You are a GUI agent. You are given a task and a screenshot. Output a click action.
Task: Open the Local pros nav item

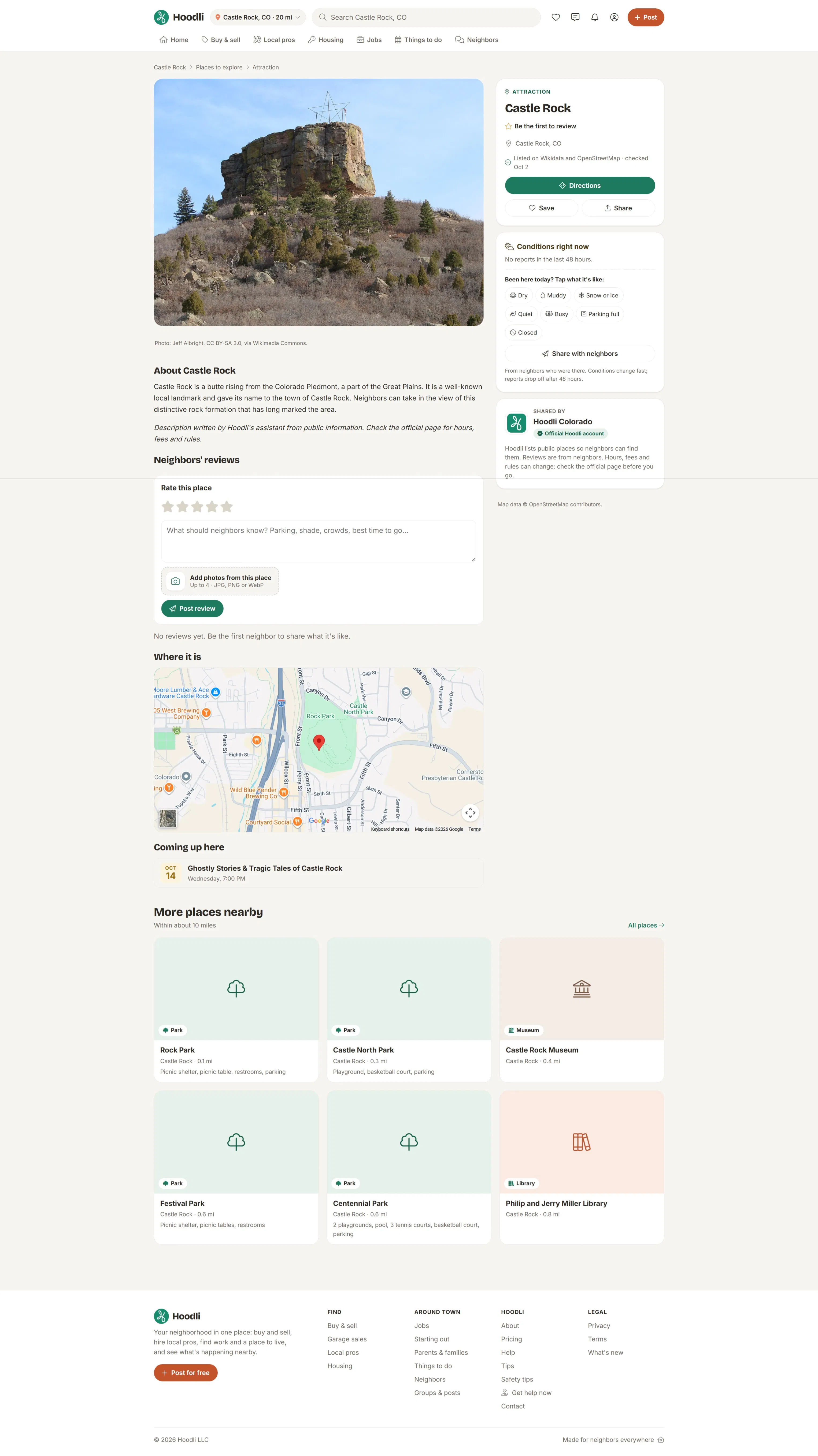pyautogui.click(x=274, y=40)
